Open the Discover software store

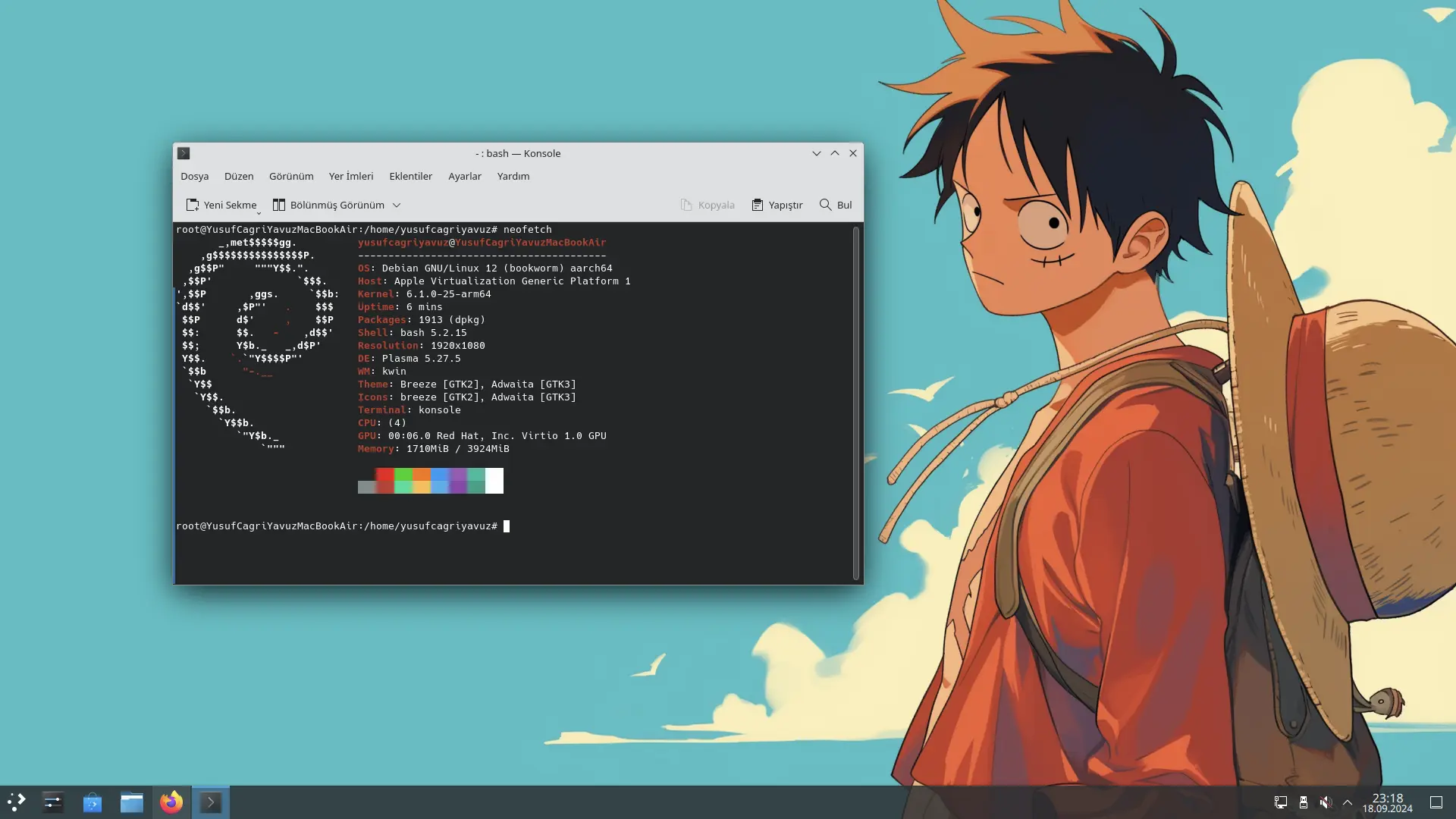[93, 802]
